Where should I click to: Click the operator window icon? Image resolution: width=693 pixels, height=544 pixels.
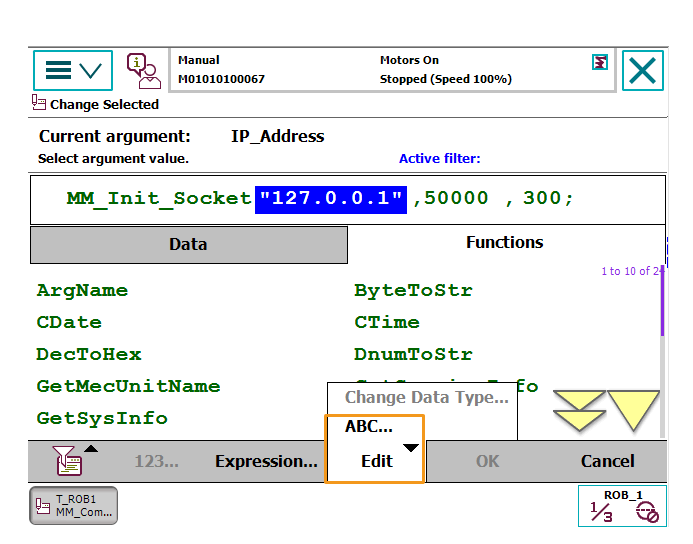click(143, 71)
